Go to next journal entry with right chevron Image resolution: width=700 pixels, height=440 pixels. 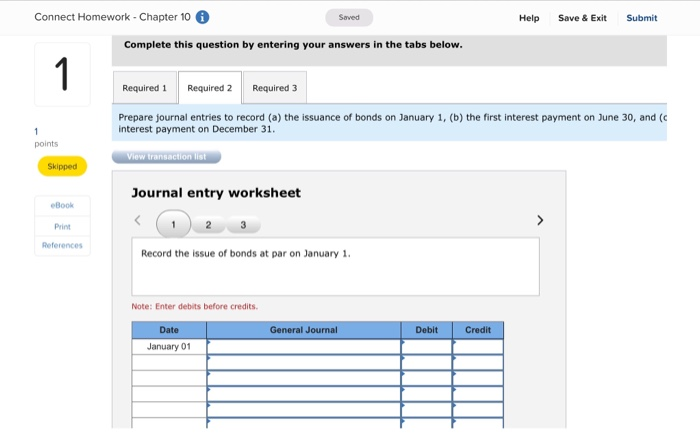tap(540, 220)
